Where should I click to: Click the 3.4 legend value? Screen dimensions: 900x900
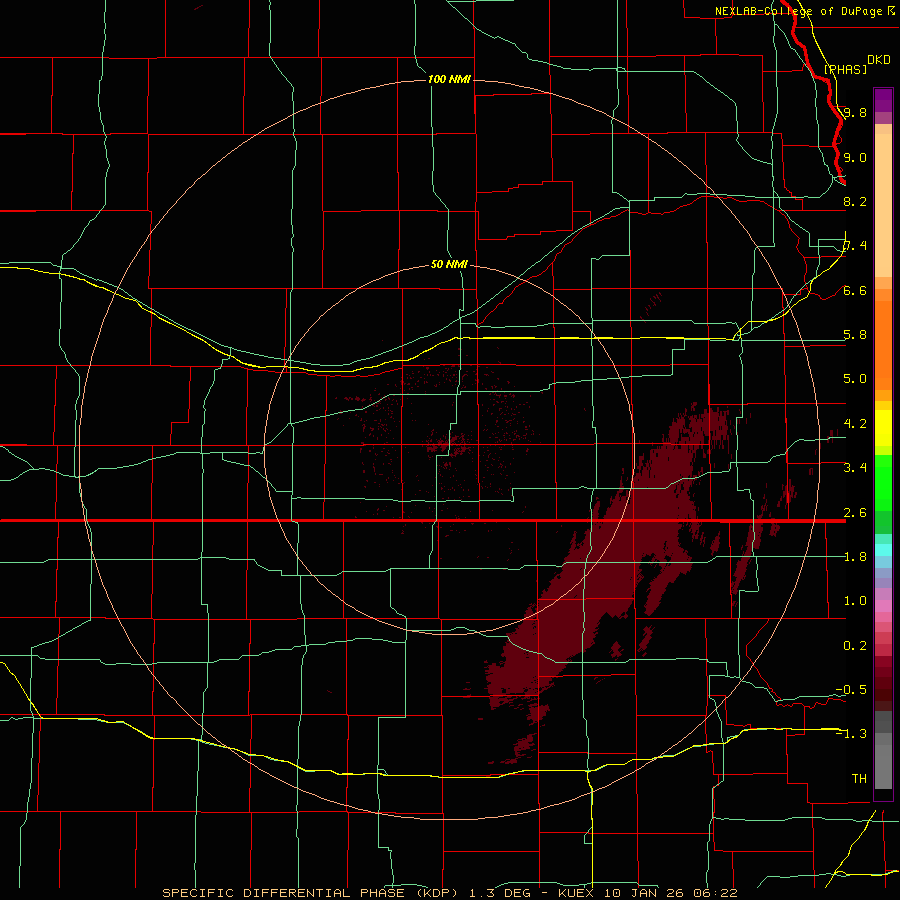(855, 468)
